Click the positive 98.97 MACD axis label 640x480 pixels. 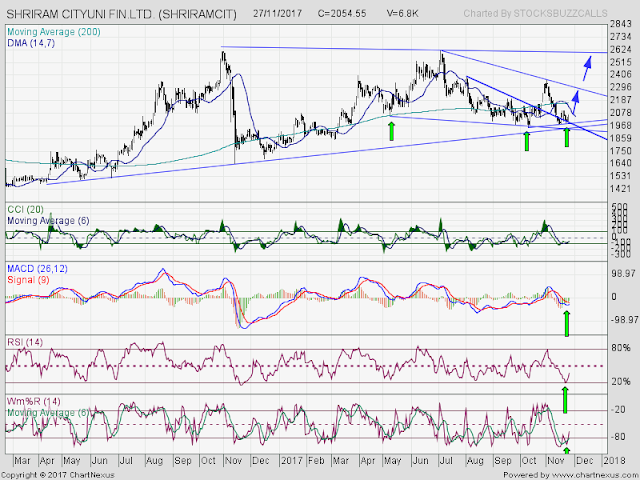coord(624,273)
